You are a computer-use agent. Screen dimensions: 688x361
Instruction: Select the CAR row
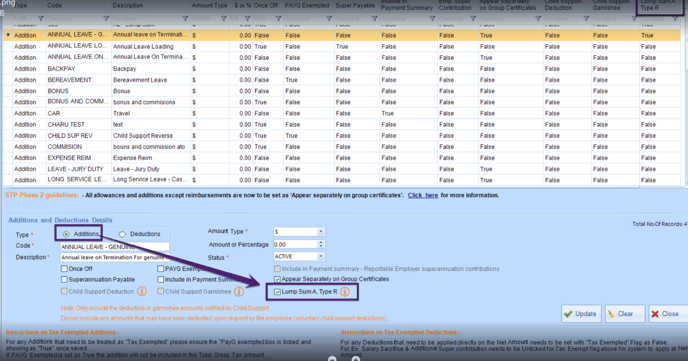(x=342, y=113)
